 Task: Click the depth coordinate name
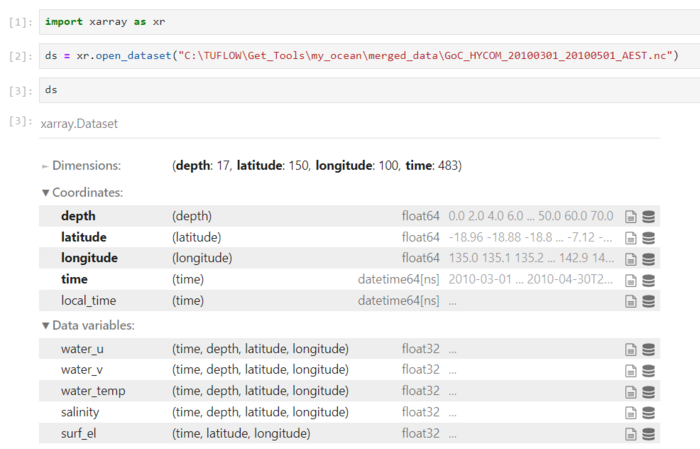click(78, 216)
